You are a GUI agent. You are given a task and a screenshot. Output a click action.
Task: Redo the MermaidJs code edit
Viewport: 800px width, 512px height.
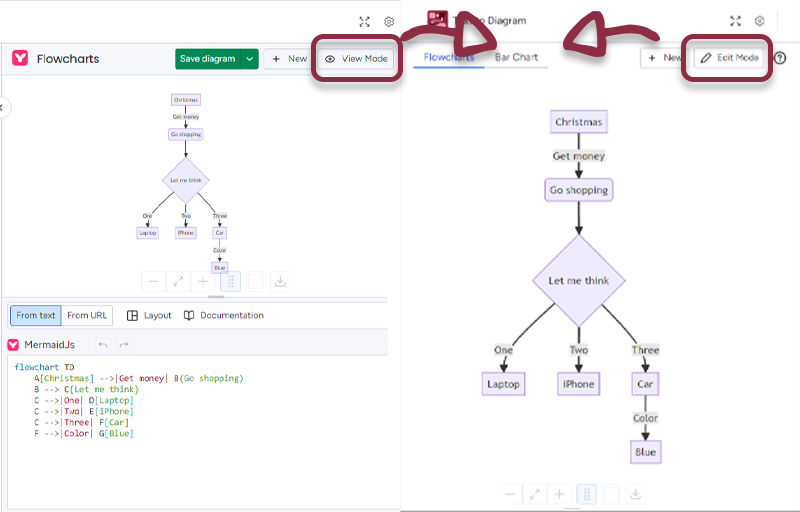(x=124, y=345)
